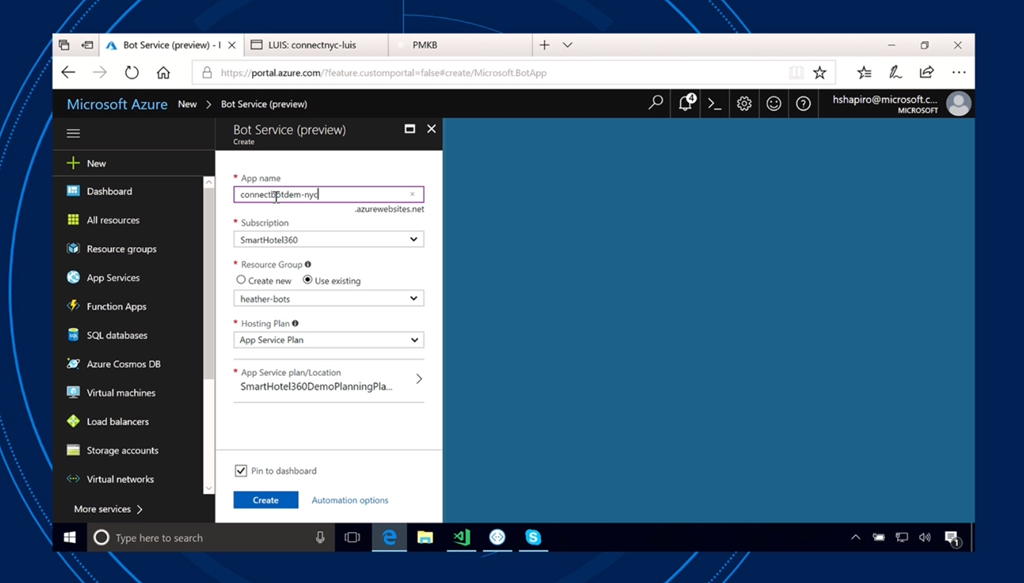The width and height of the screenshot is (1024, 583).
Task: Click the feedback smiley icon
Action: click(773, 103)
